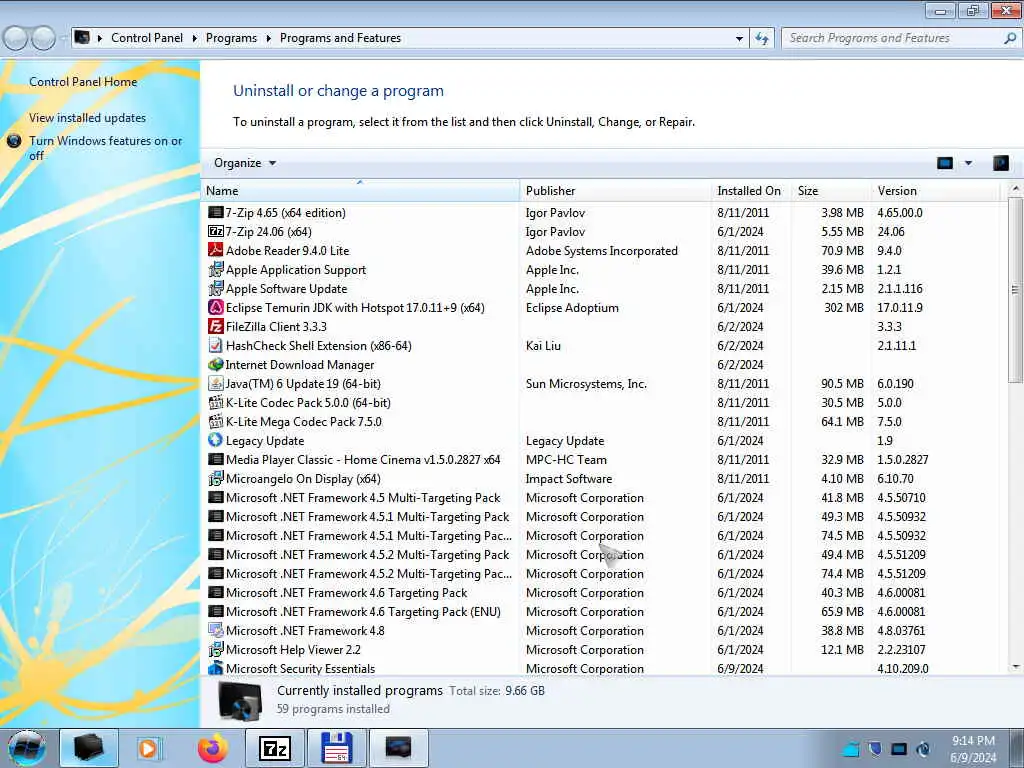The width and height of the screenshot is (1024, 768).
Task: Click the Windows Start orb
Action: (27, 748)
